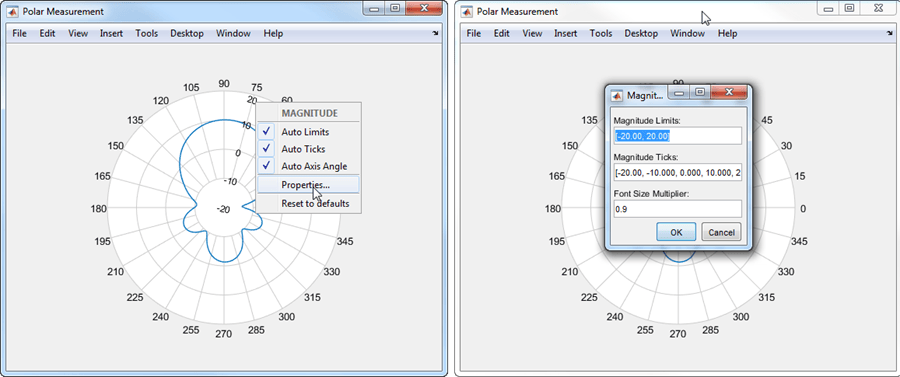
Task: Maximize the Magnitude dialog
Action: point(699,92)
